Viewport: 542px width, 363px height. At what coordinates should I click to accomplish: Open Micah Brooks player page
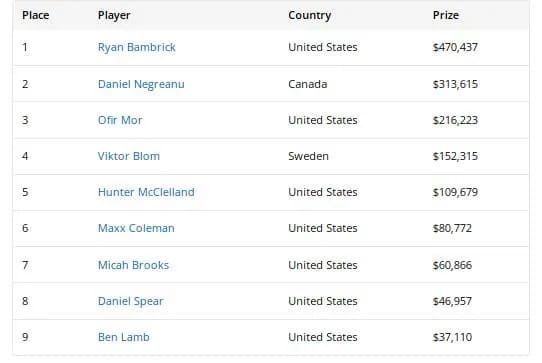pyautogui.click(x=133, y=265)
